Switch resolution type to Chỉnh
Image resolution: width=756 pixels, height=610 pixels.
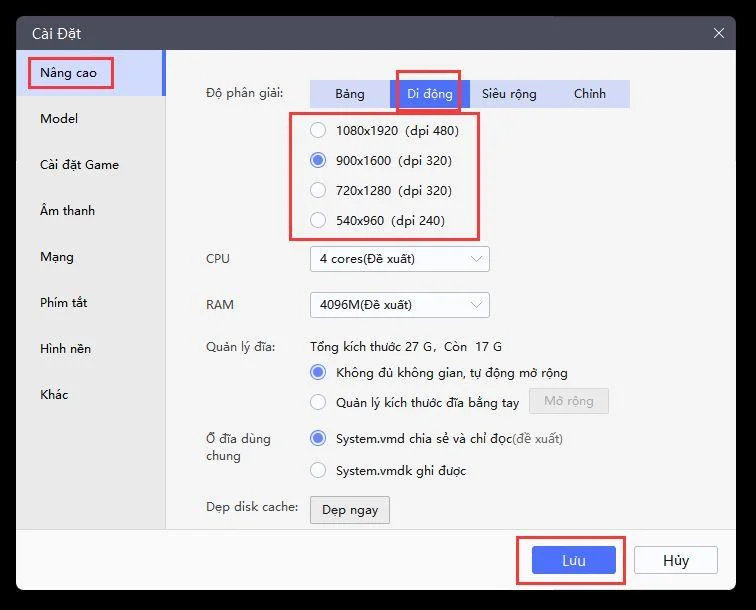pos(589,94)
